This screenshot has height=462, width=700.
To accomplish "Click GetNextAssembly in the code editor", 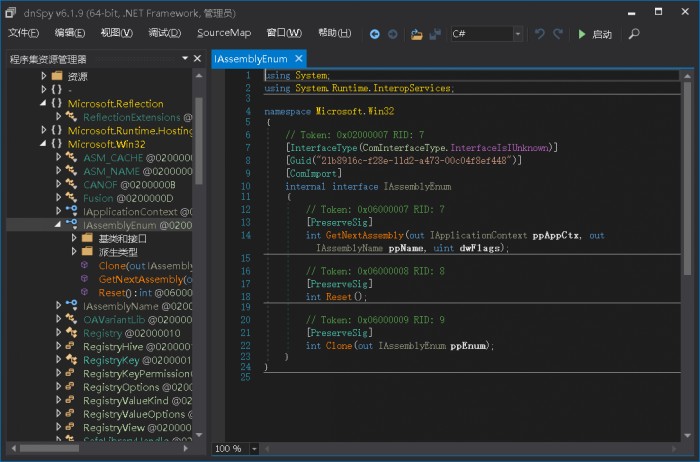I will click(x=365, y=235).
